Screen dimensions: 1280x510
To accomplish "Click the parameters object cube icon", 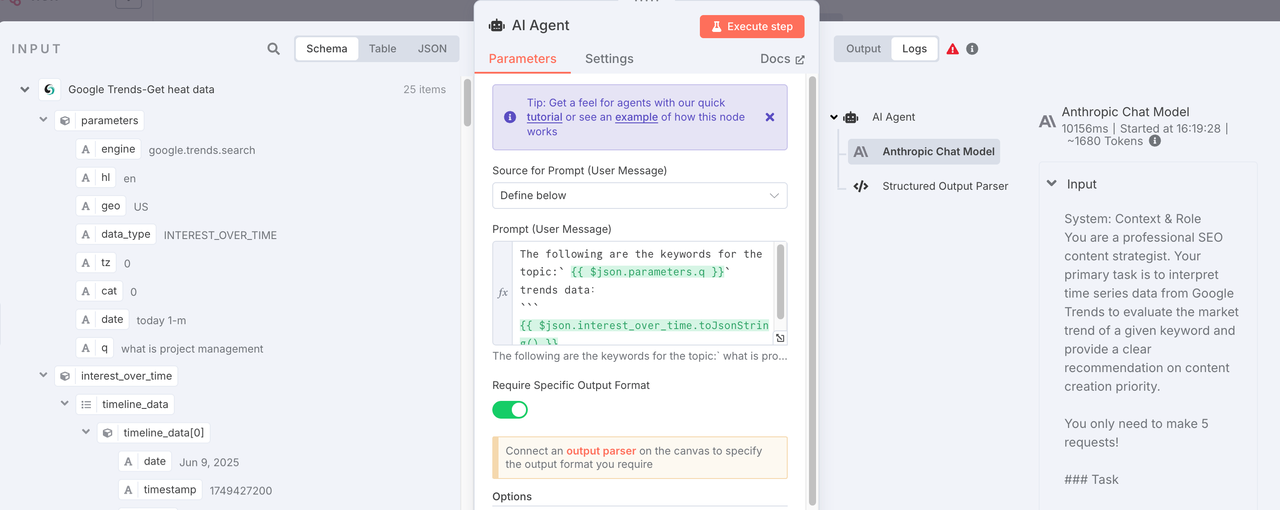I will [x=65, y=121].
